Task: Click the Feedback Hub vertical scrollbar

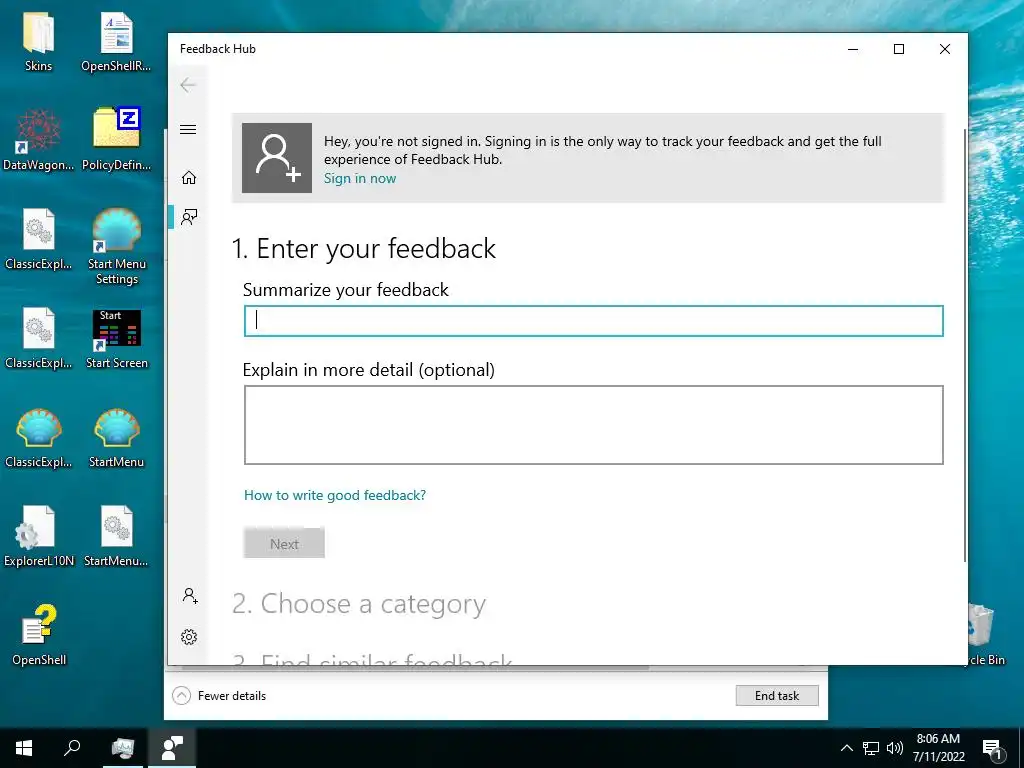Action: 965,345
